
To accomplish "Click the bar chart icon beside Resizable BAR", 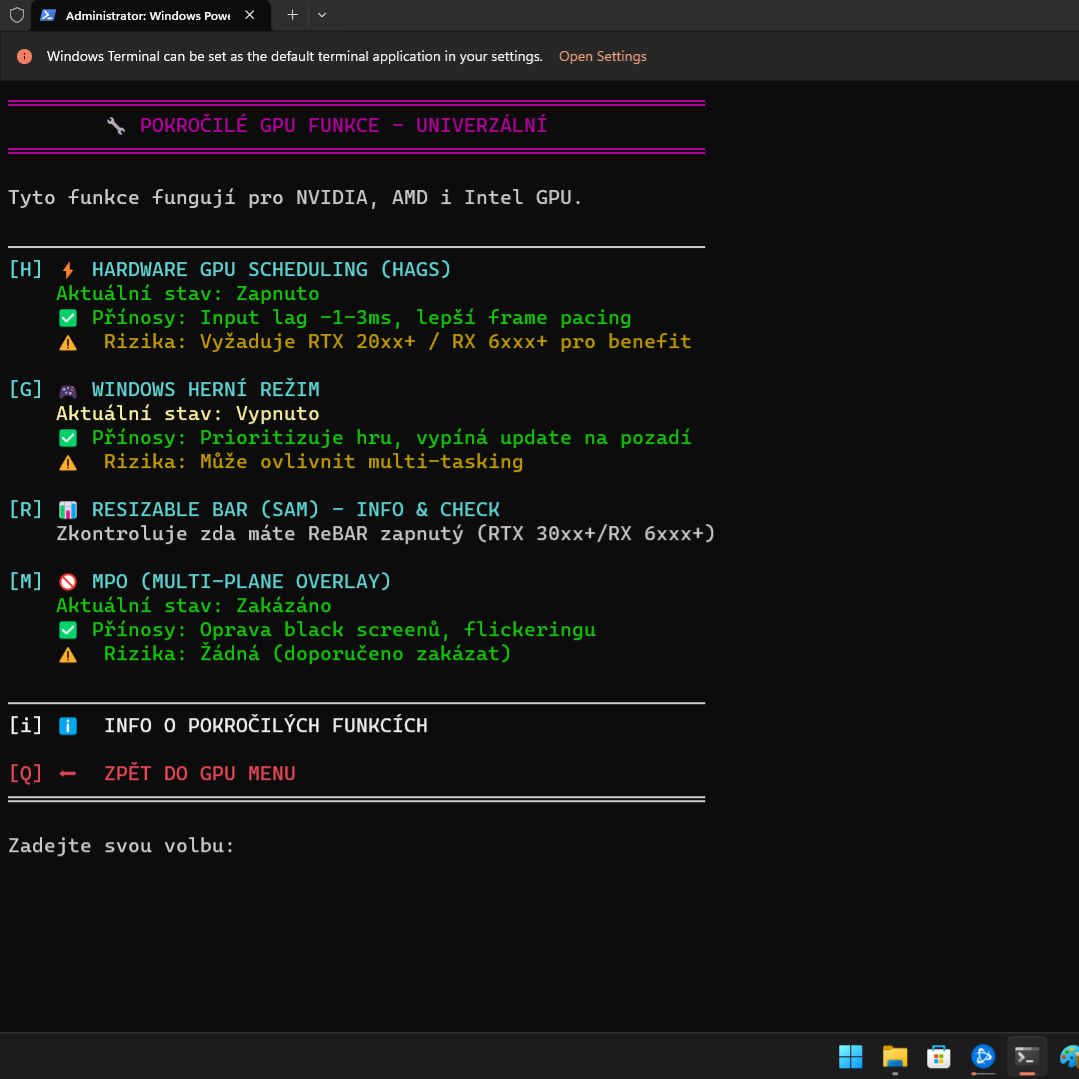I will click(68, 510).
